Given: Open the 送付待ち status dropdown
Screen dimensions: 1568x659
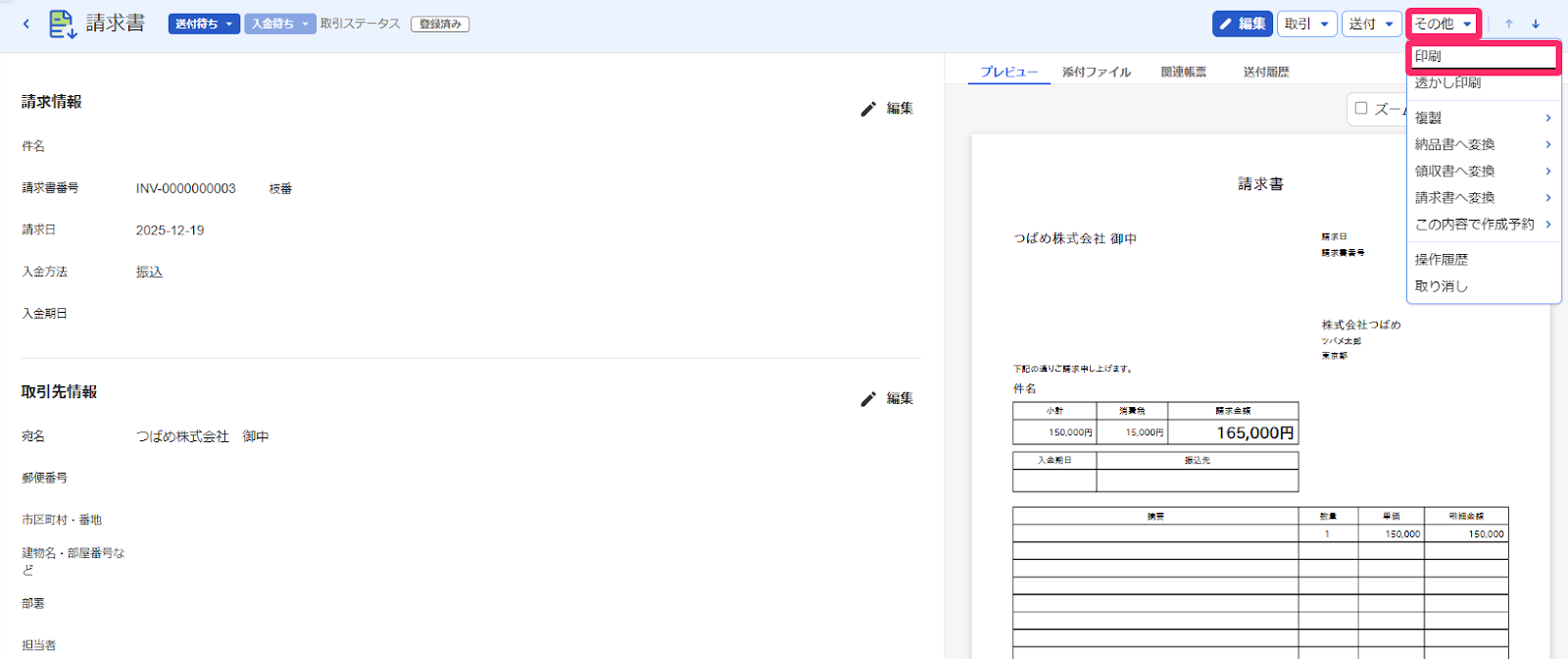Looking at the screenshot, I should click(x=204, y=24).
